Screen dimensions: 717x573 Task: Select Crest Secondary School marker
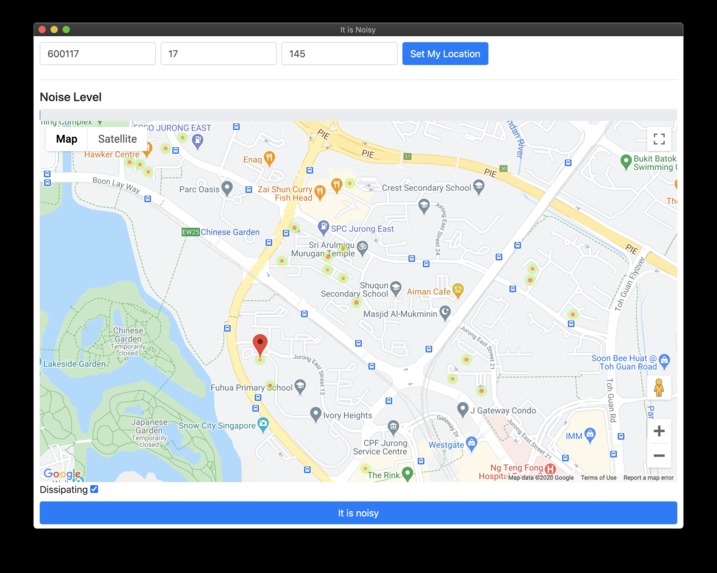[x=479, y=187]
